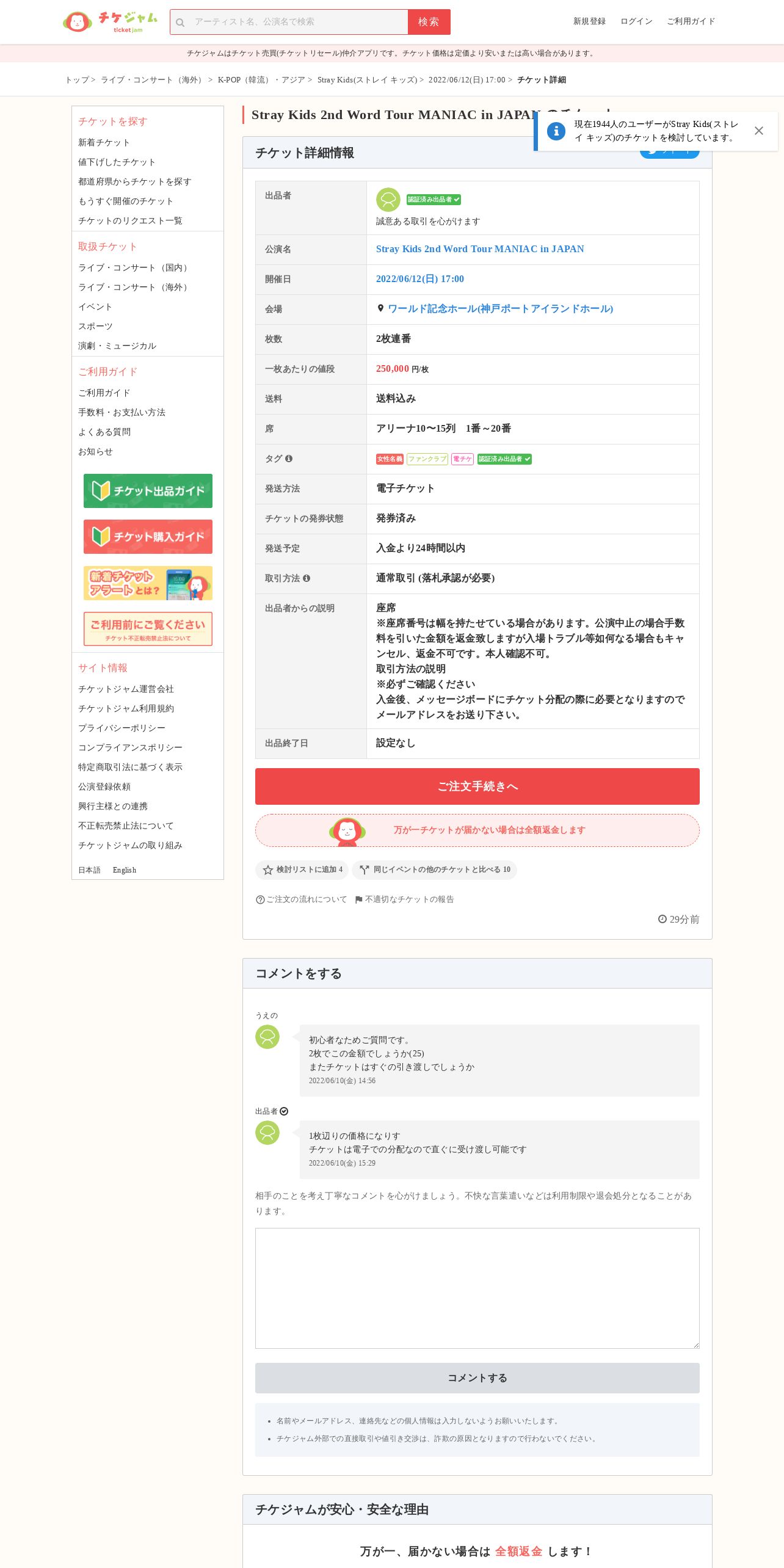Open スポーツ category in sidebar

(x=95, y=326)
